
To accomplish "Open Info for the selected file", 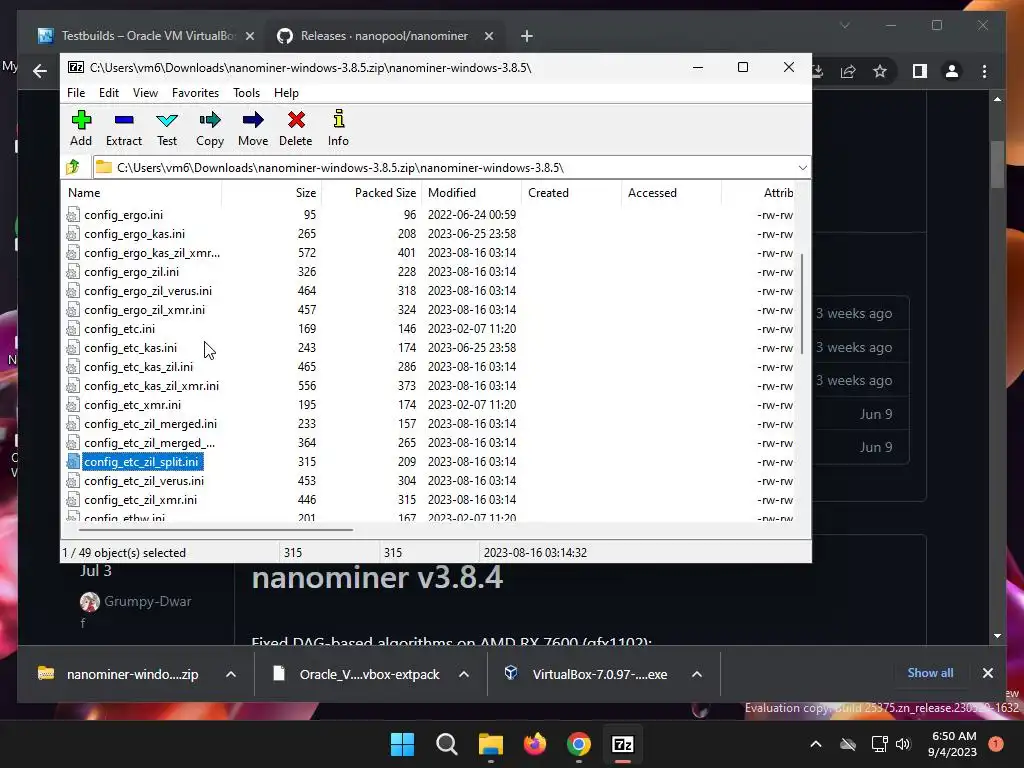I will pos(338,128).
